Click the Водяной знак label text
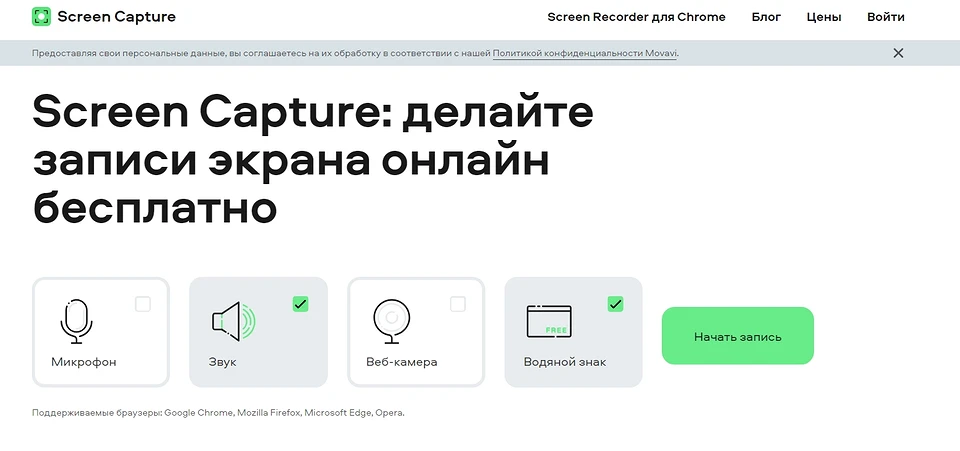The height and width of the screenshot is (451, 960). click(565, 362)
